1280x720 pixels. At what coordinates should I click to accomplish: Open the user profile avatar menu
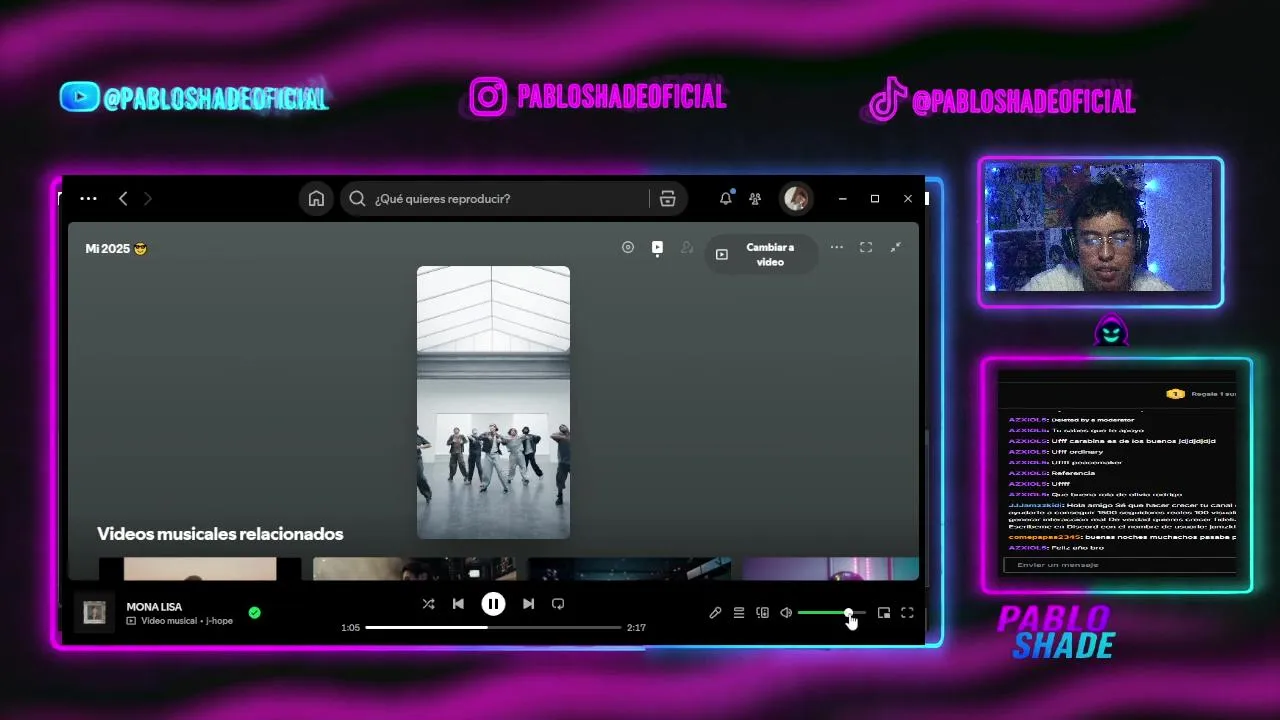coord(796,198)
